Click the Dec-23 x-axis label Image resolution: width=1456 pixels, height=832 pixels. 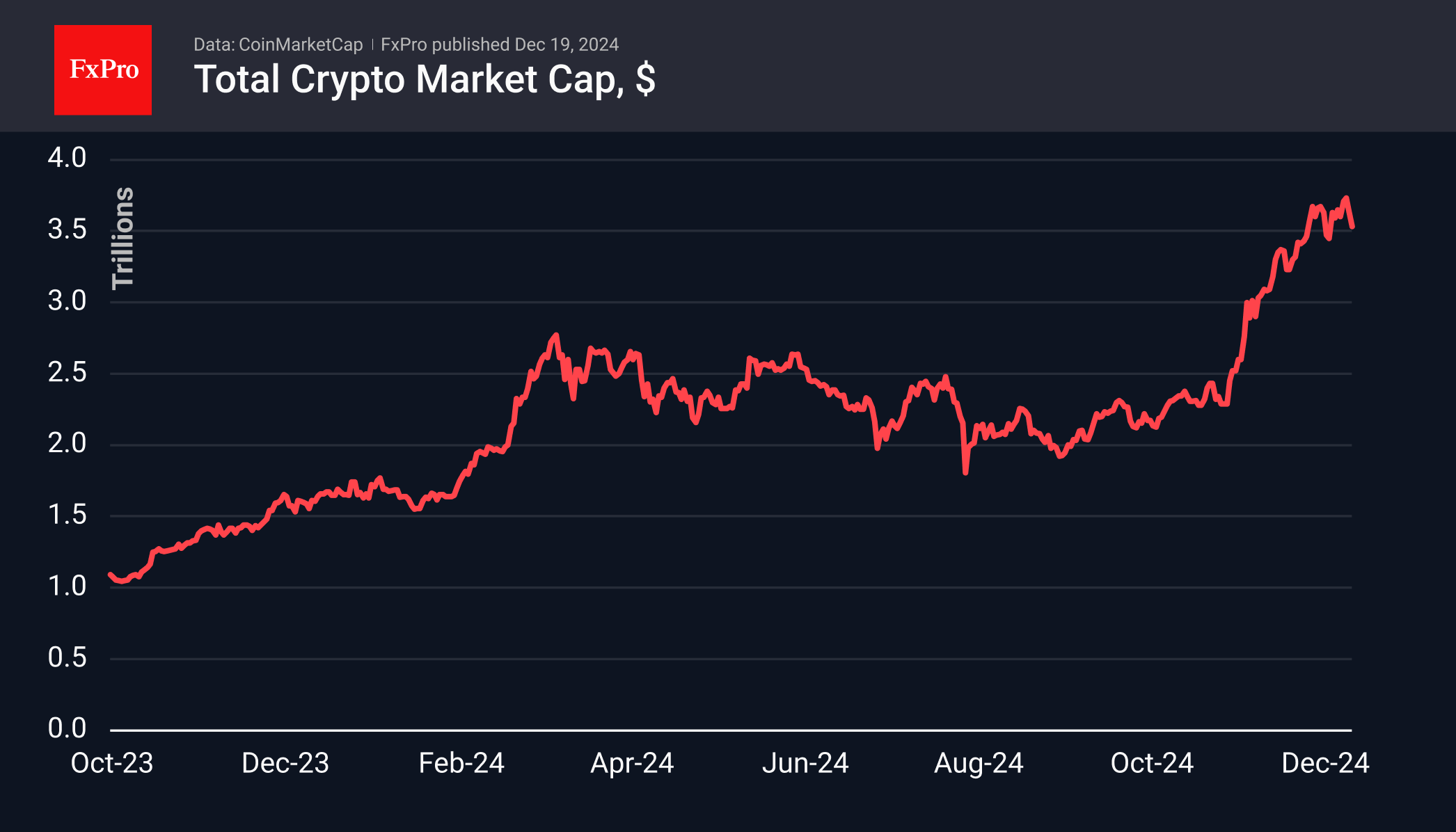(285, 763)
